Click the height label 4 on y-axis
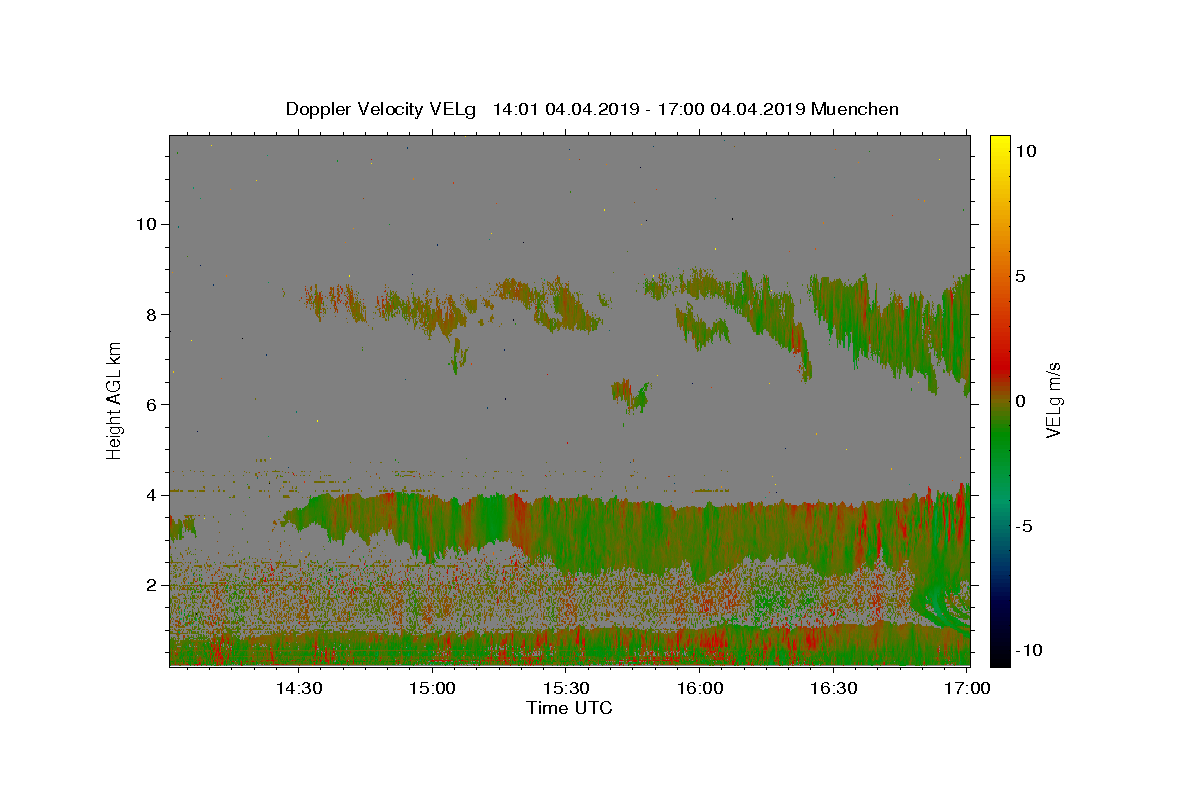 (x=152, y=495)
